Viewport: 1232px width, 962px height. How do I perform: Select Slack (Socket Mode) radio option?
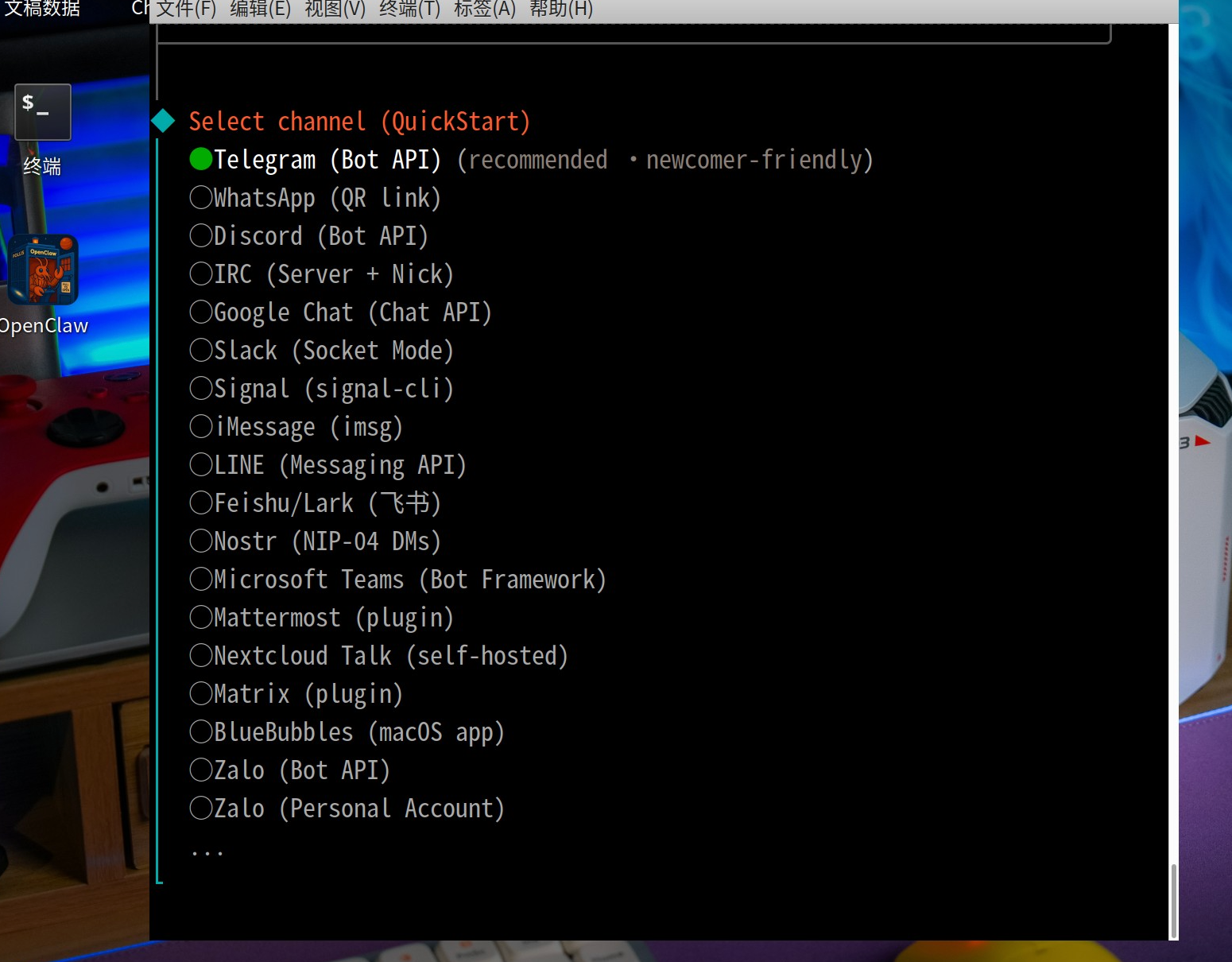201,350
